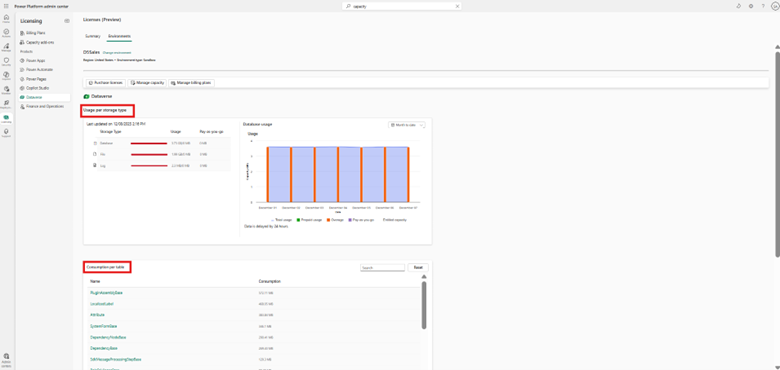Clear the top search box
The image size is (780, 370).
[x=457, y=6]
